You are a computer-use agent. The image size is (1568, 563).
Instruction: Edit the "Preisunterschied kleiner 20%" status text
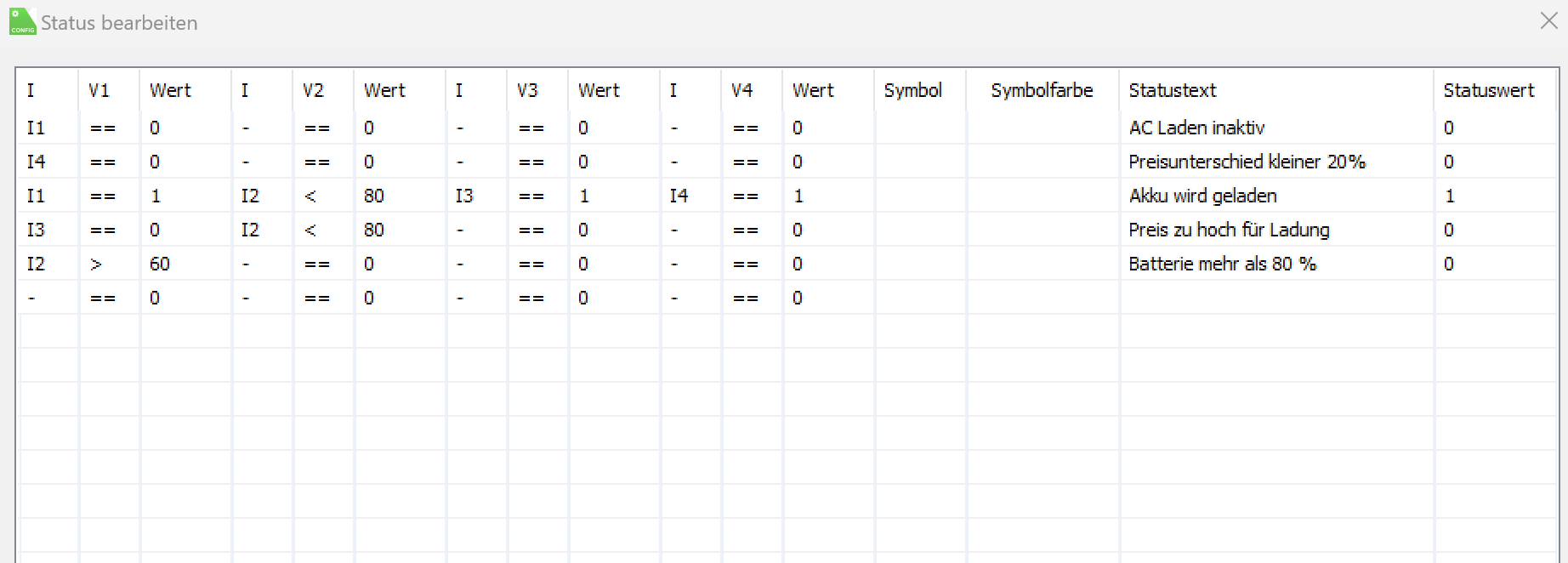pyautogui.click(x=1247, y=162)
